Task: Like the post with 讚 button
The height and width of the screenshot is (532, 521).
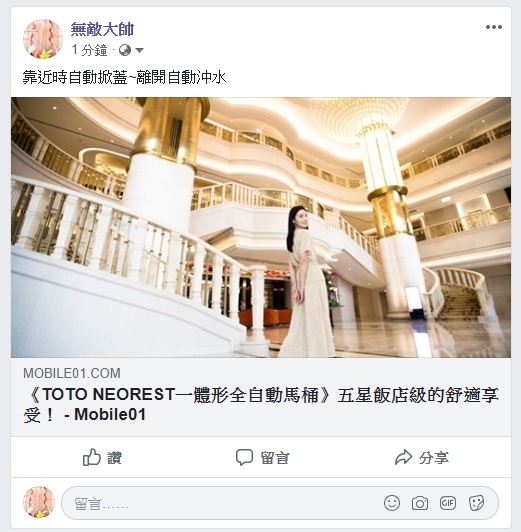Action: click(x=102, y=457)
